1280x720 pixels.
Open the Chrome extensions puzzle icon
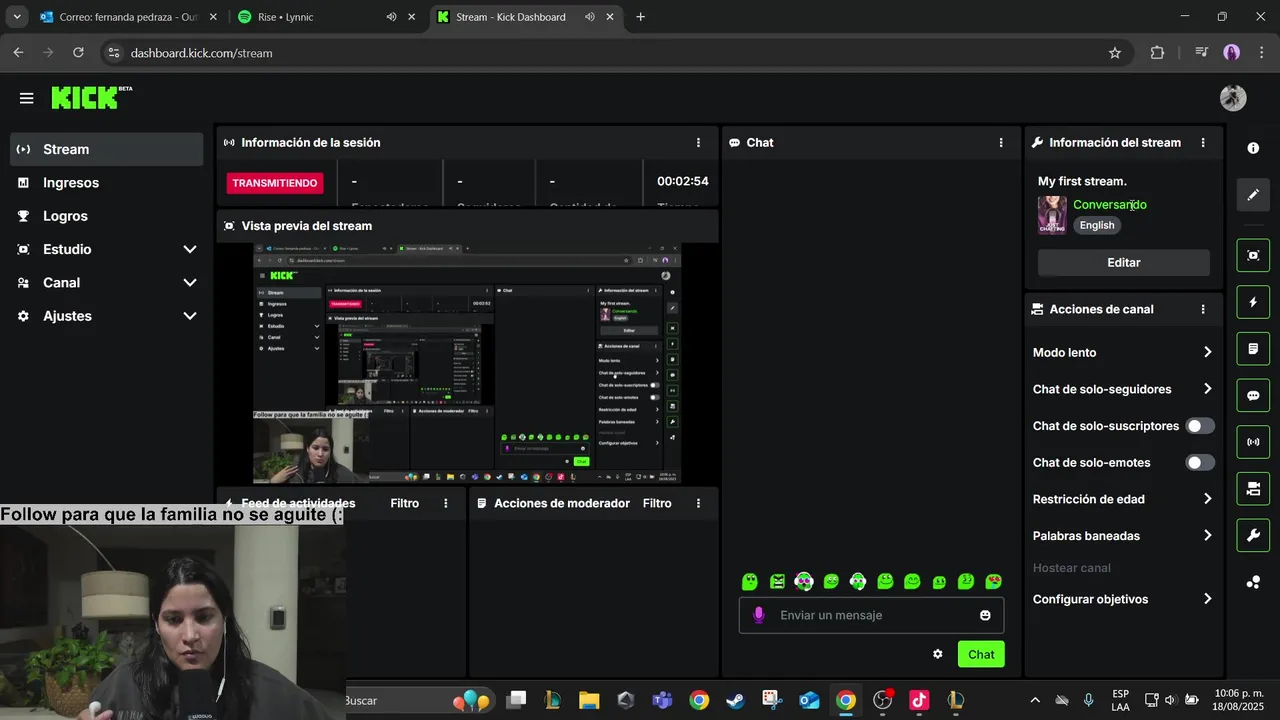tap(1157, 53)
